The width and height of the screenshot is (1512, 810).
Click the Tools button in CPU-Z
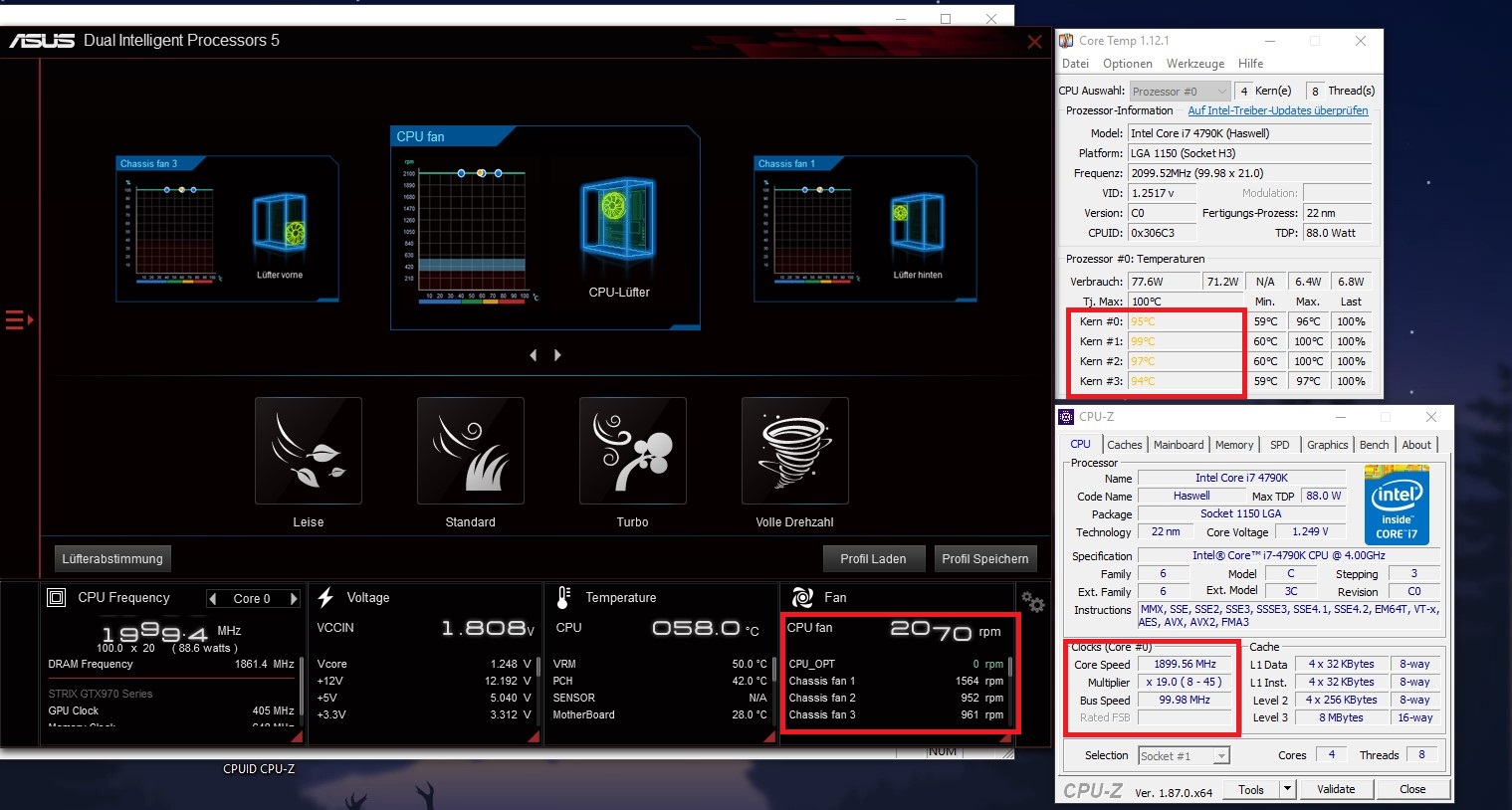[1251, 789]
